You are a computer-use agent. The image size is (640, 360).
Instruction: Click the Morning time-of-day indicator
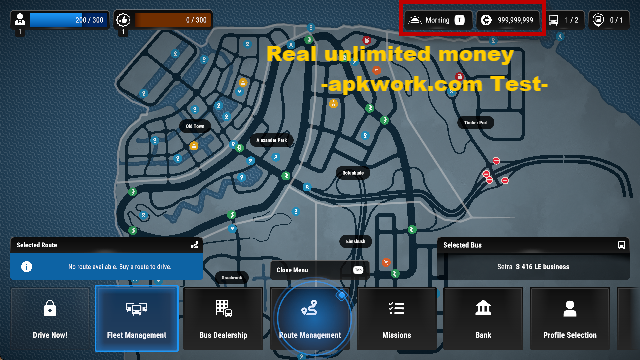(x=438, y=20)
